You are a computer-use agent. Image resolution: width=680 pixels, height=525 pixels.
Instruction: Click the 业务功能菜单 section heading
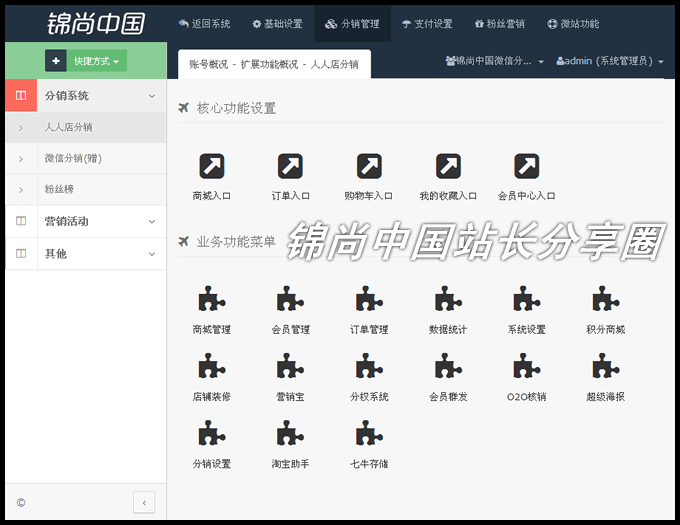click(x=236, y=241)
